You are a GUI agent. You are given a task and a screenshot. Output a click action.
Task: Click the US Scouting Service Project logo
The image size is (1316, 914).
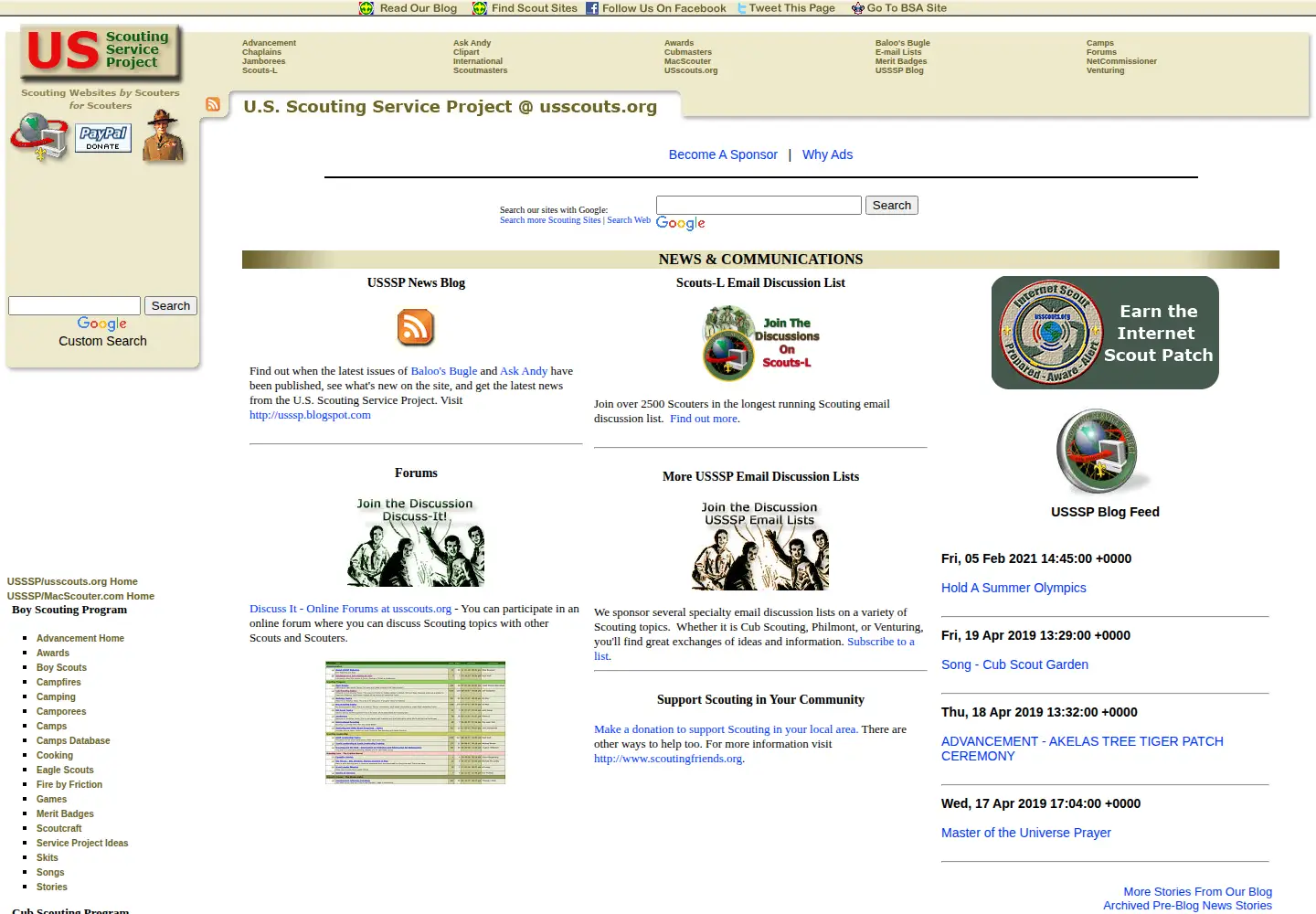tap(100, 51)
